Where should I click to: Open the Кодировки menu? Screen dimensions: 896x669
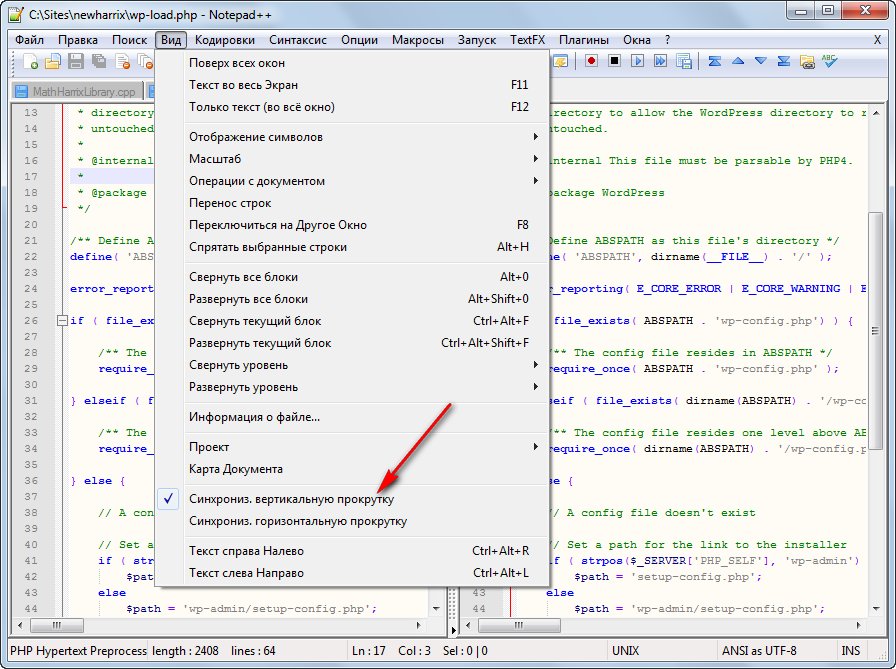(x=224, y=40)
